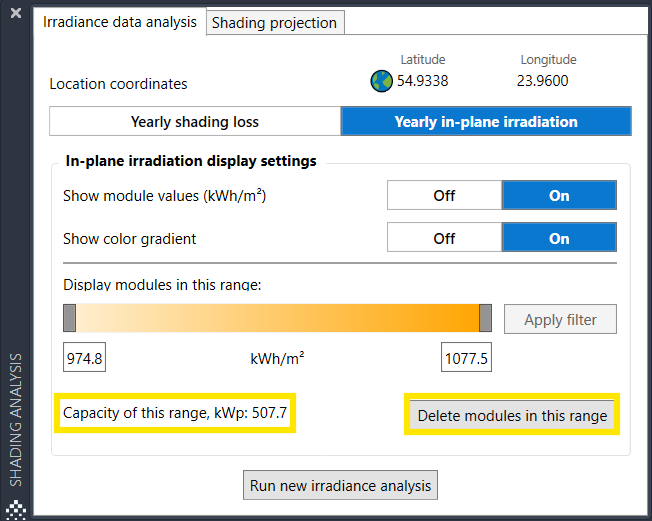Viewport: 652px width, 521px height.
Task: Focus the minimum range field 974.8
Action: [x=84, y=358]
